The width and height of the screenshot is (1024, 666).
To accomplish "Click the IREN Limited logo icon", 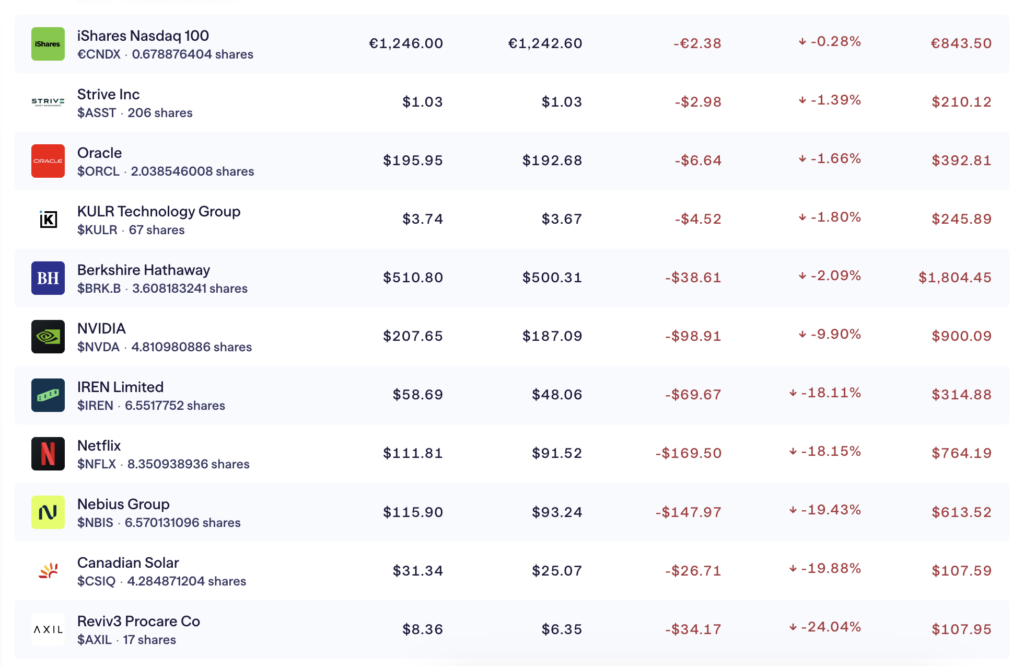I will pos(48,395).
